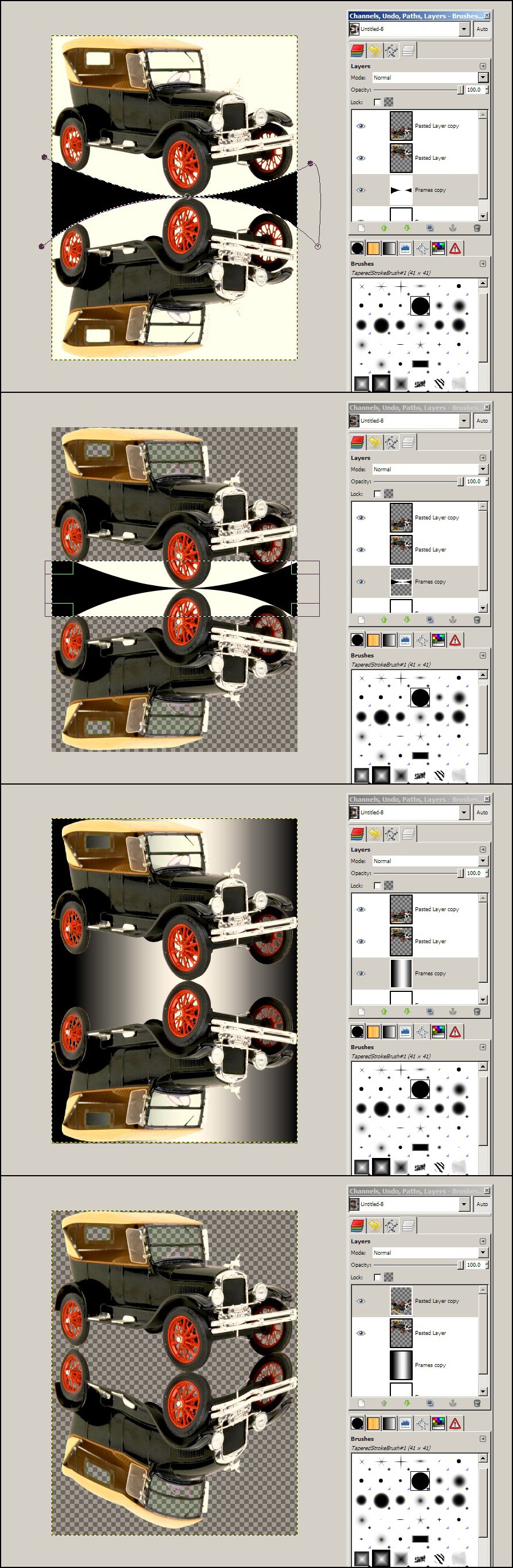Viewport: 513px width, 1568px height.
Task: Switch to the Channels tab in the topmost dock
Action: (x=358, y=50)
